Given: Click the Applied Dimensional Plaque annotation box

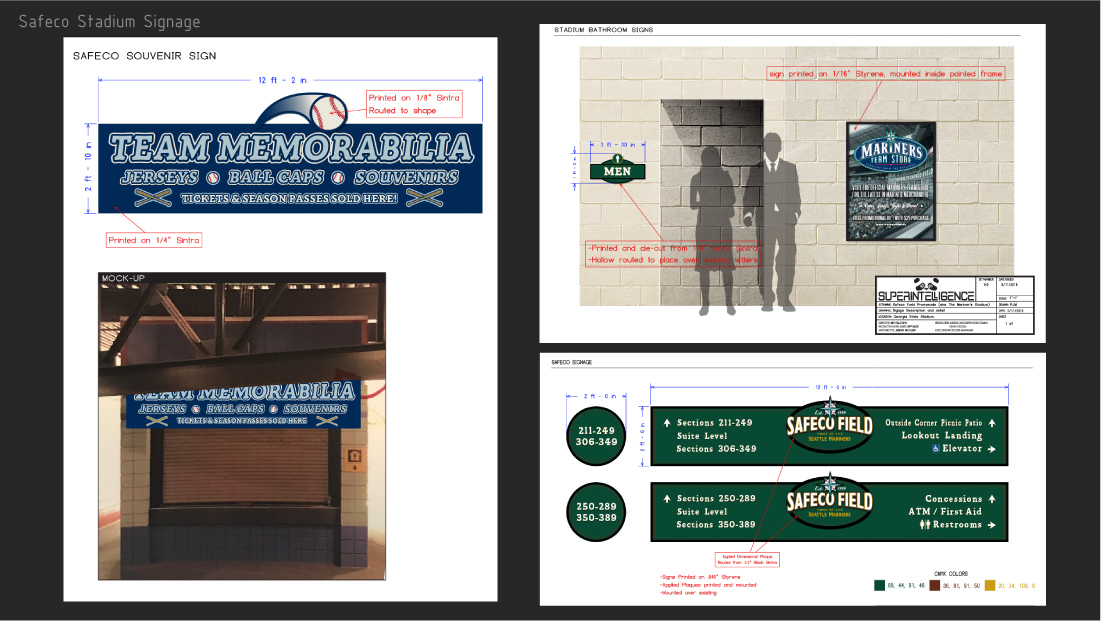Looking at the screenshot, I should [x=747, y=559].
